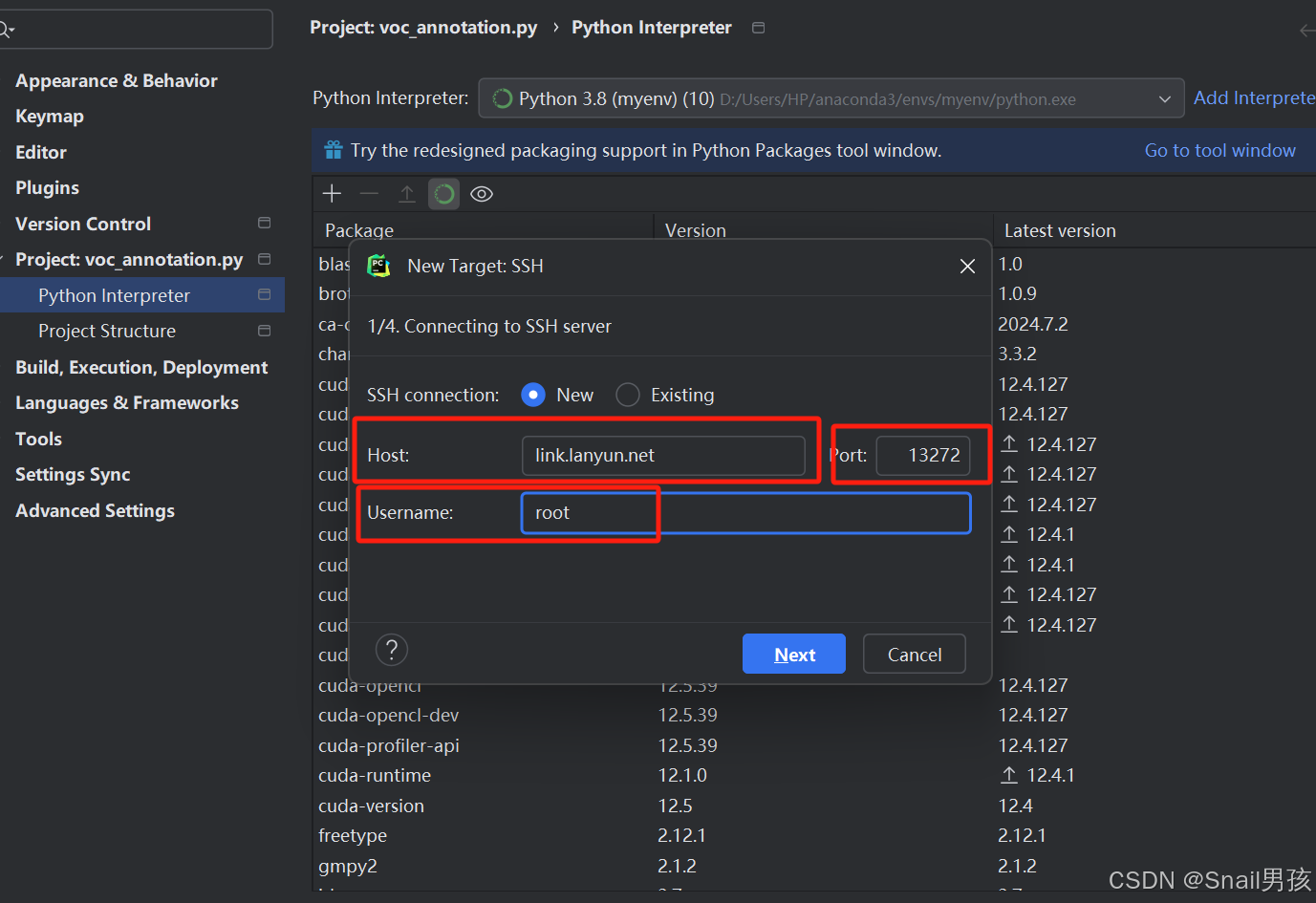Open Plugins settings
Image resolution: width=1316 pixels, height=903 pixels.
pos(47,187)
